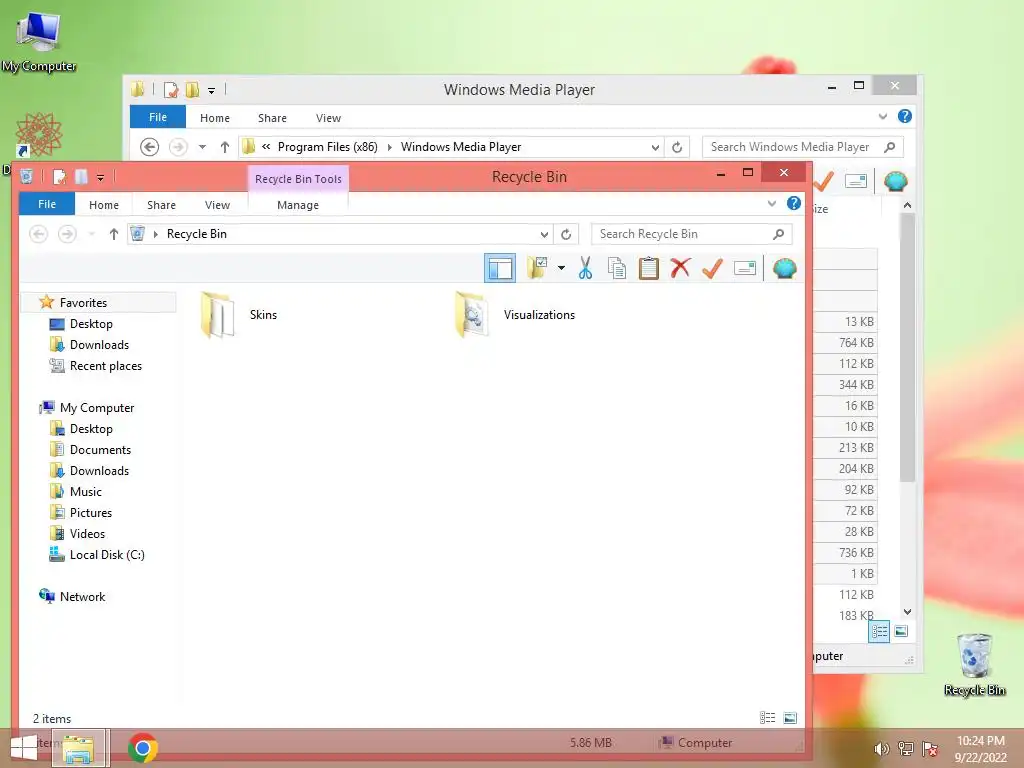Click the Help icon in Recycle Bin window

[793, 203]
